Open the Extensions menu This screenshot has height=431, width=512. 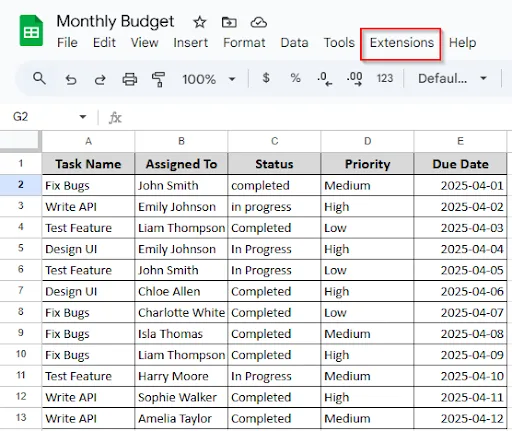point(402,43)
